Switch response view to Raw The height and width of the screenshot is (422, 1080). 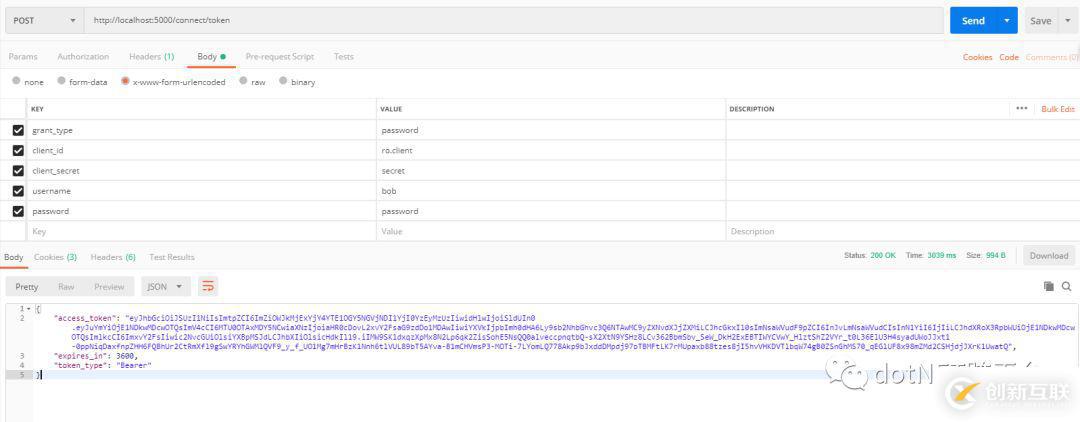pos(66,286)
